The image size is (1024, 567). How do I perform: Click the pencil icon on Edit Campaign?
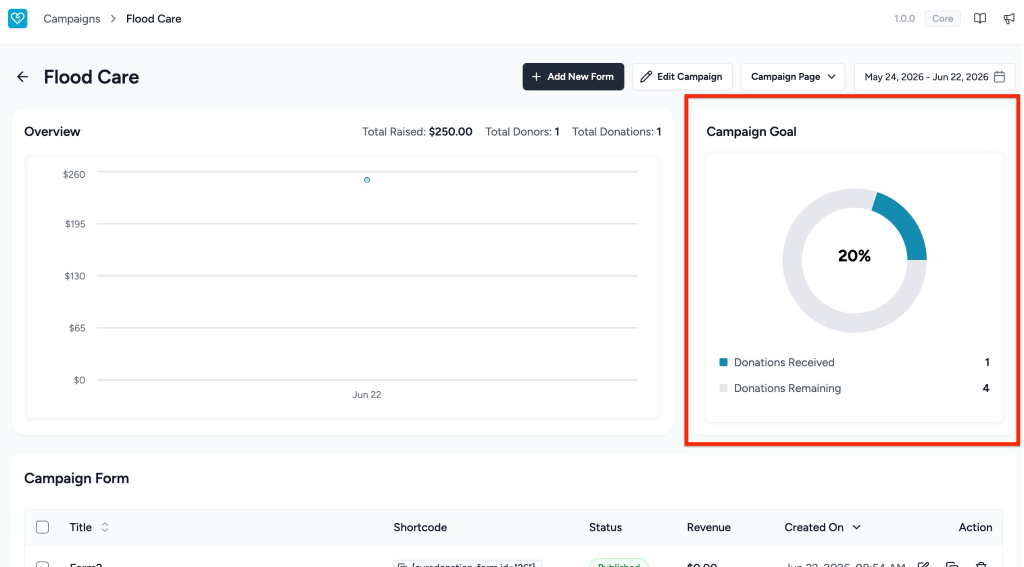pos(646,76)
